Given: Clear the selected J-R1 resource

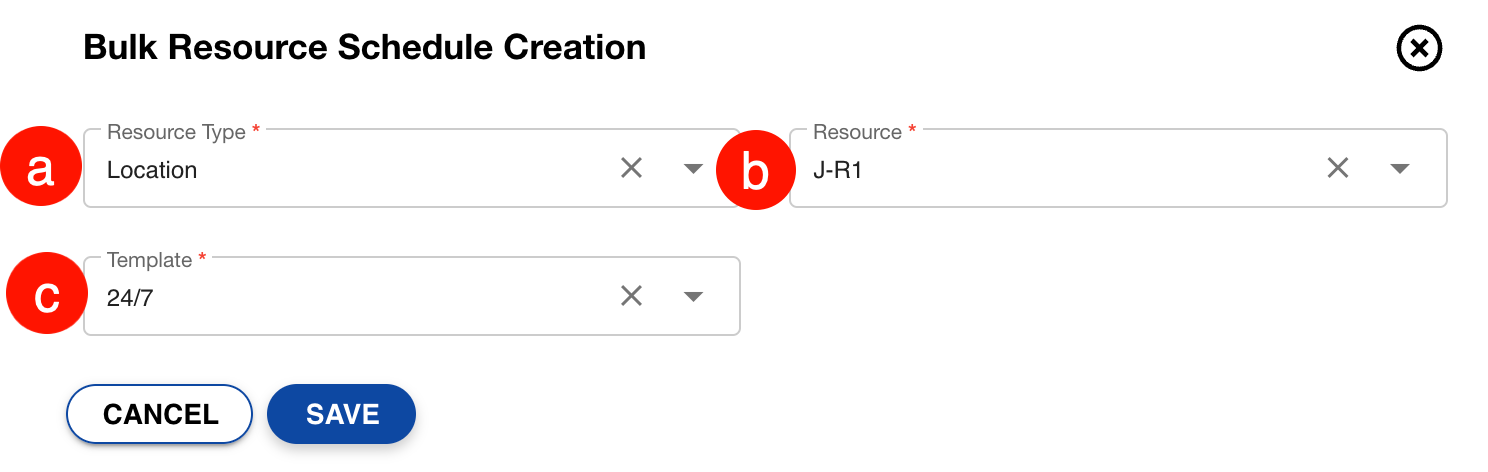Looking at the screenshot, I should [x=1338, y=169].
